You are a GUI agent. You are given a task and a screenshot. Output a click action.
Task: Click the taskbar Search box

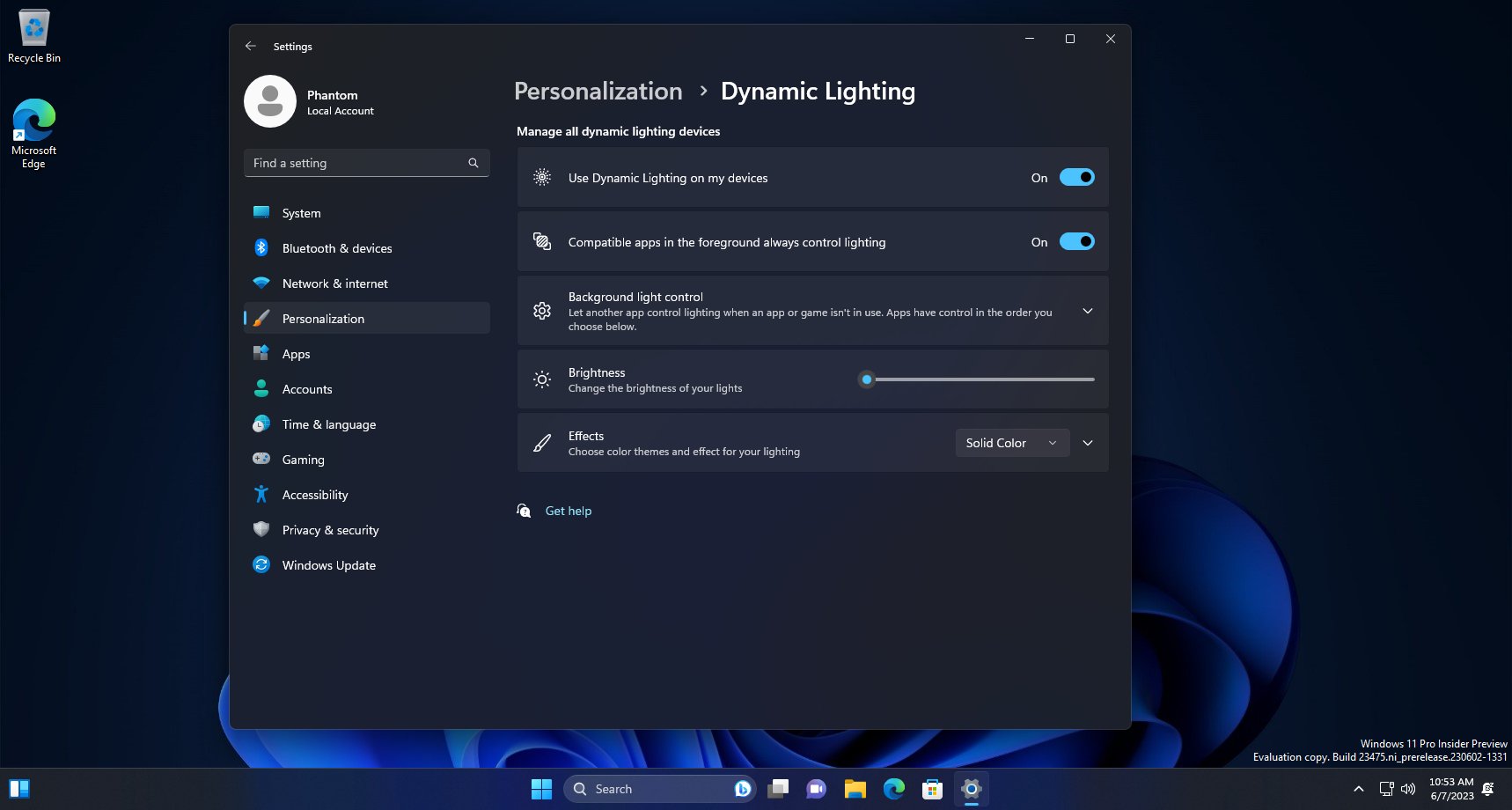click(x=658, y=789)
